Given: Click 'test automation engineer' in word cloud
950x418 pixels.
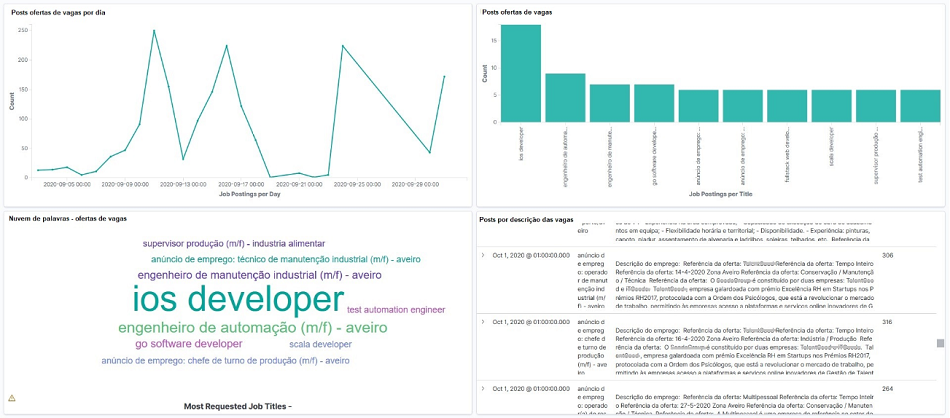Looking at the screenshot, I should [396, 310].
